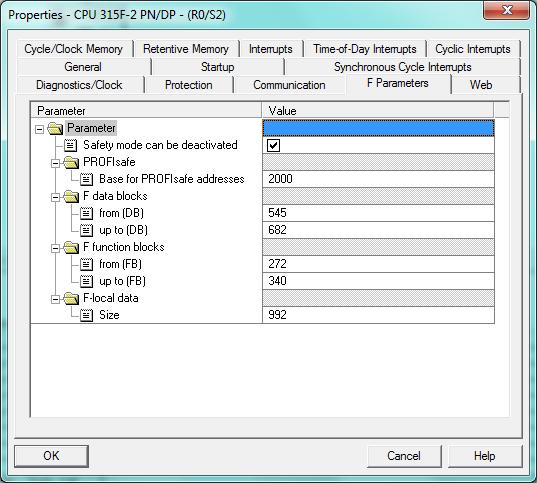Click the Cancel button

tap(404, 456)
